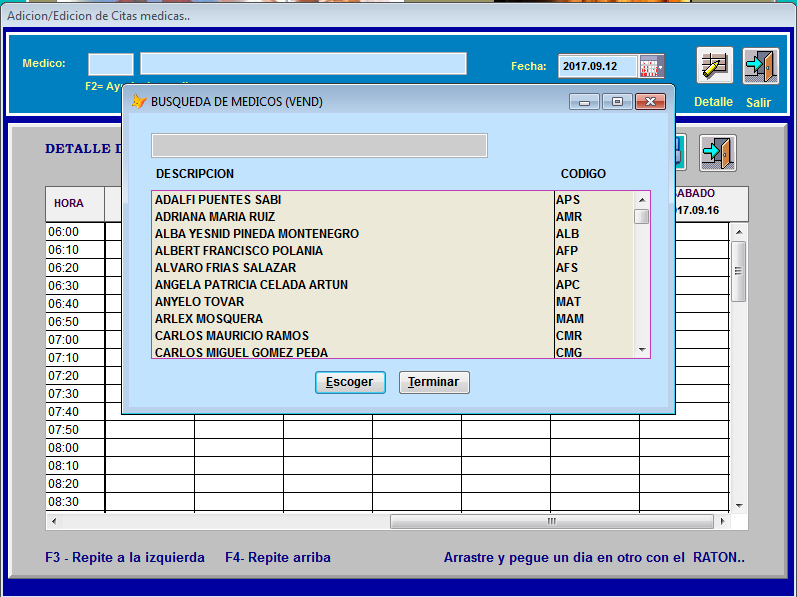This screenshot has height=597, width=797.
Task: Click the schedule grid vertical scroll down arrow
Action: coord(739,506)
